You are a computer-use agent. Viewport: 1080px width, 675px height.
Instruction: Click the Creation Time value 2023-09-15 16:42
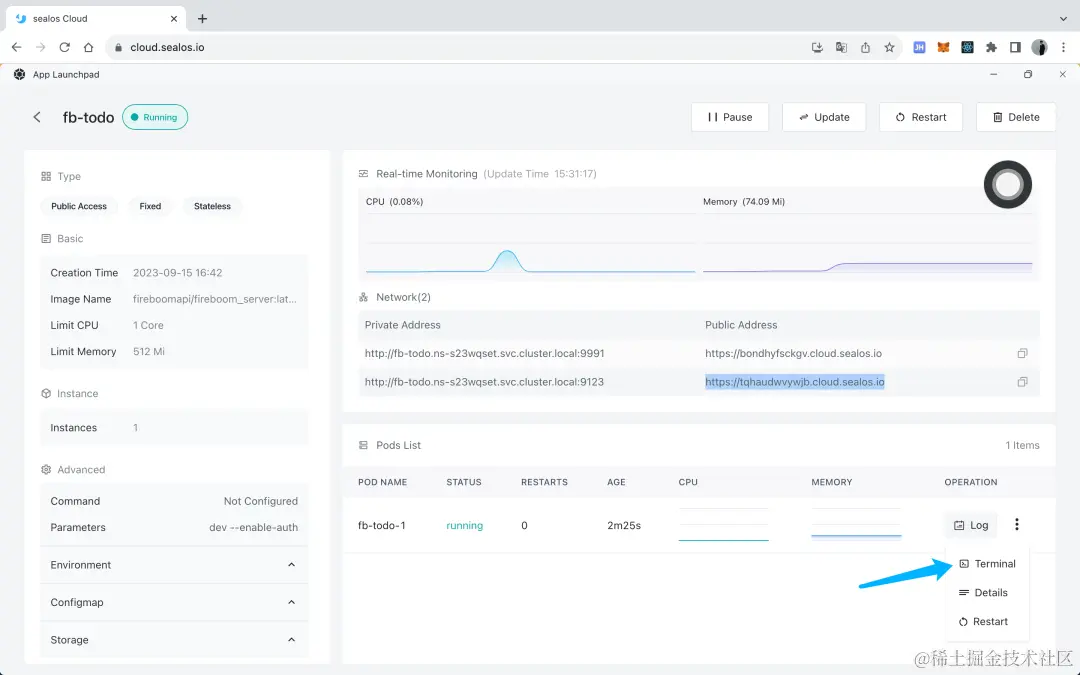click(178, 273)
